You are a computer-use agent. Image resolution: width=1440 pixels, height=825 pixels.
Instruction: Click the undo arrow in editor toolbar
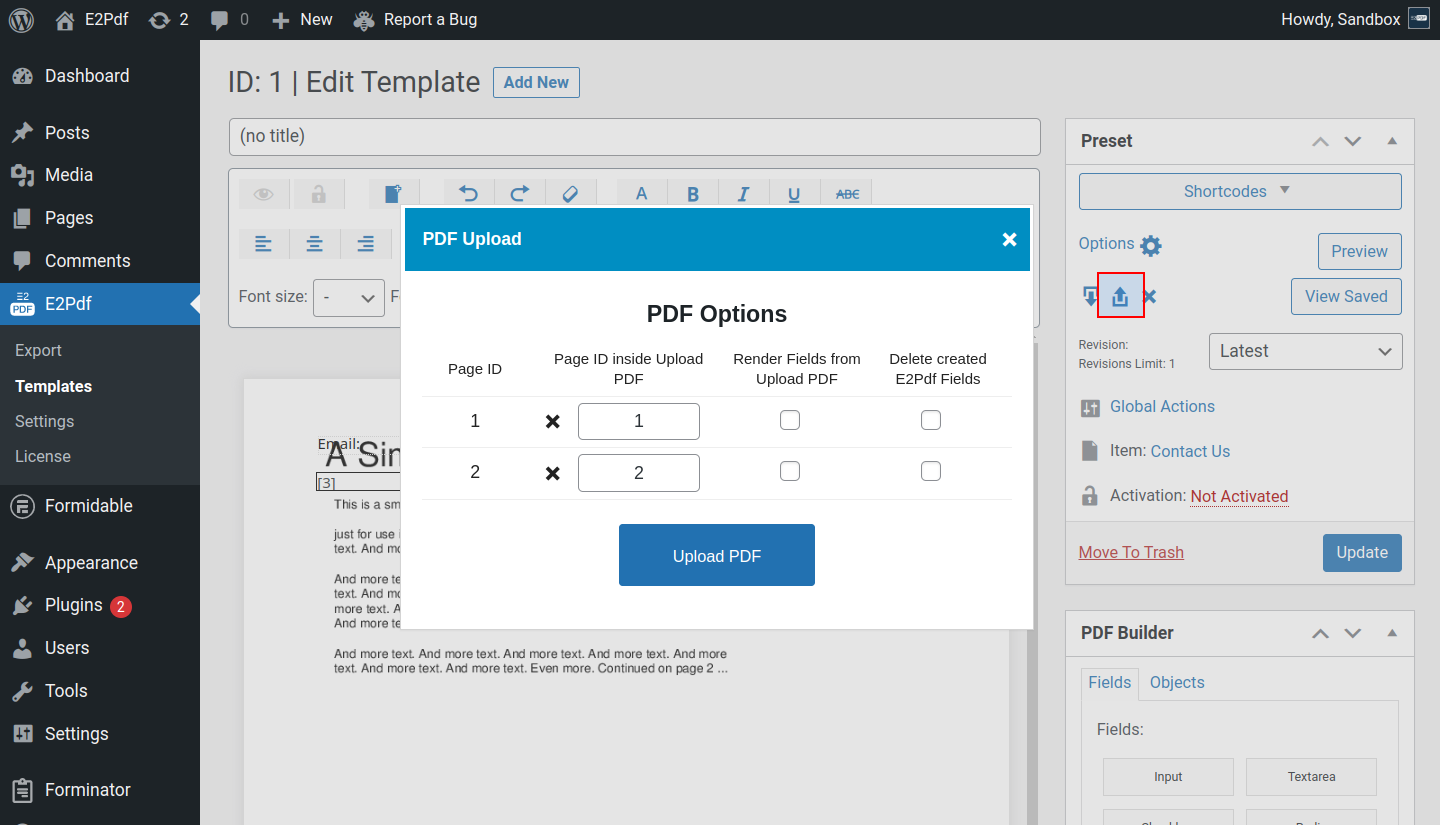469,194
